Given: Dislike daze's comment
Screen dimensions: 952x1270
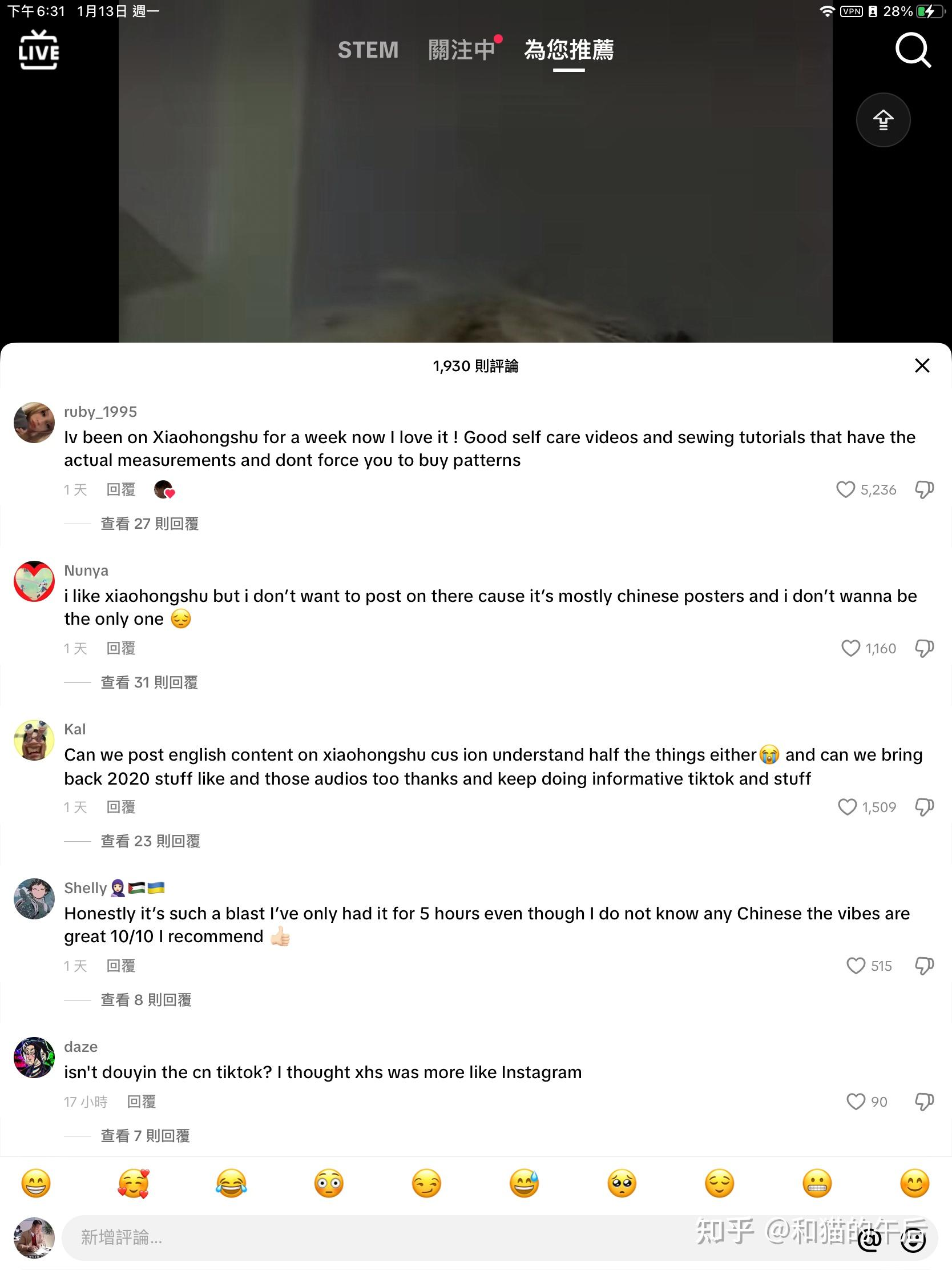Looking at the screenshot, I should point(924,1102).
